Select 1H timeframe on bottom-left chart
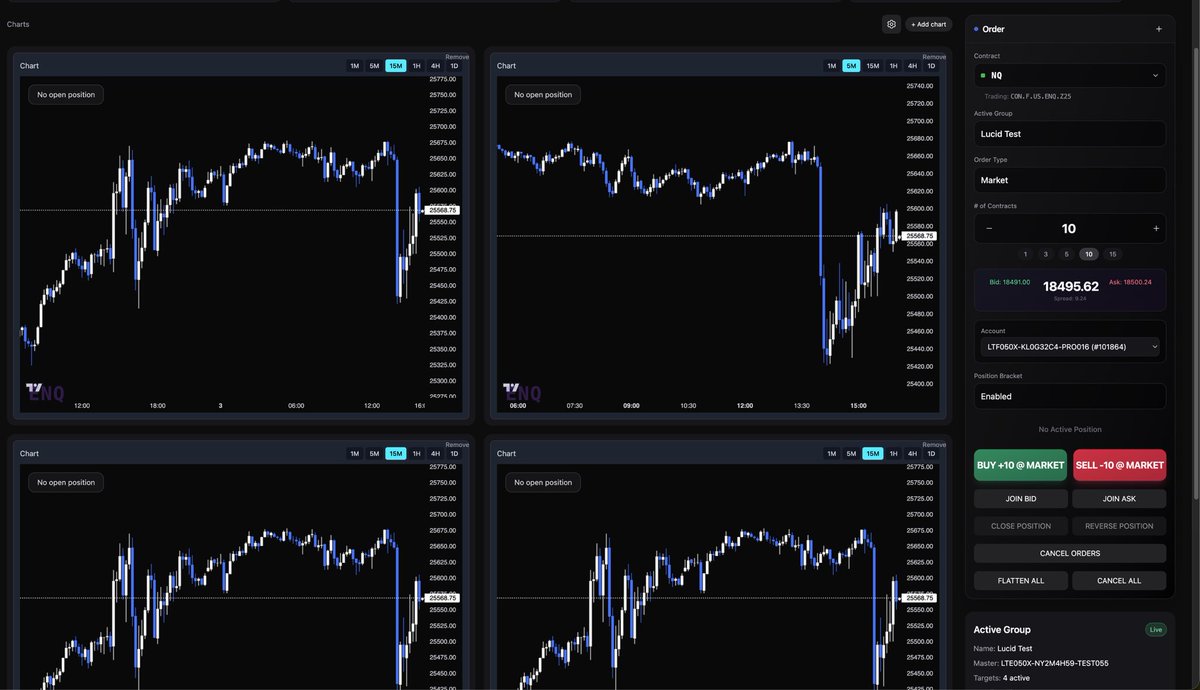 [x=417, y=454]
